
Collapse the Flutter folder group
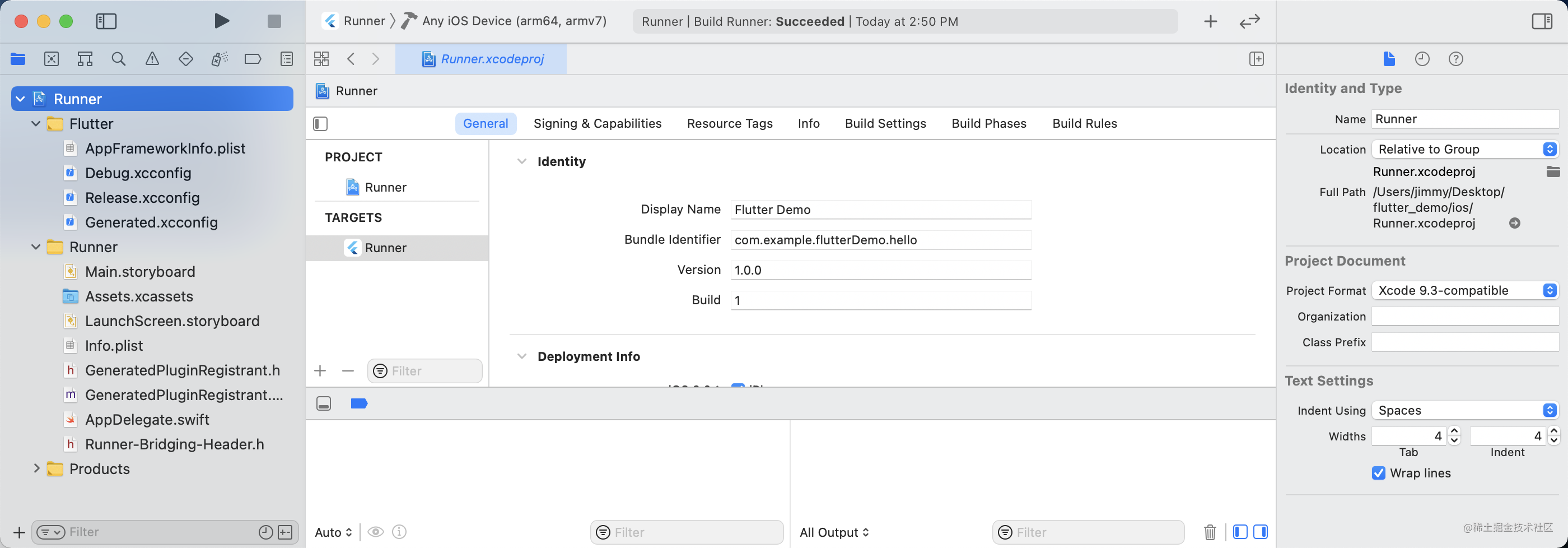click(36, 124)
